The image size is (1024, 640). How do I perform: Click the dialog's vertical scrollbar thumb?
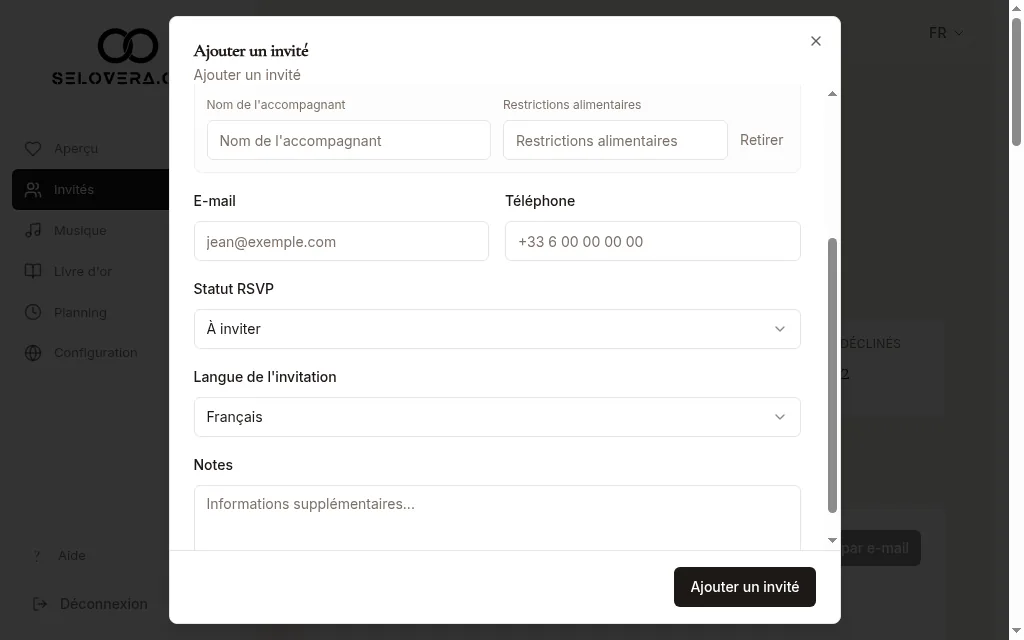click(832, 376)
